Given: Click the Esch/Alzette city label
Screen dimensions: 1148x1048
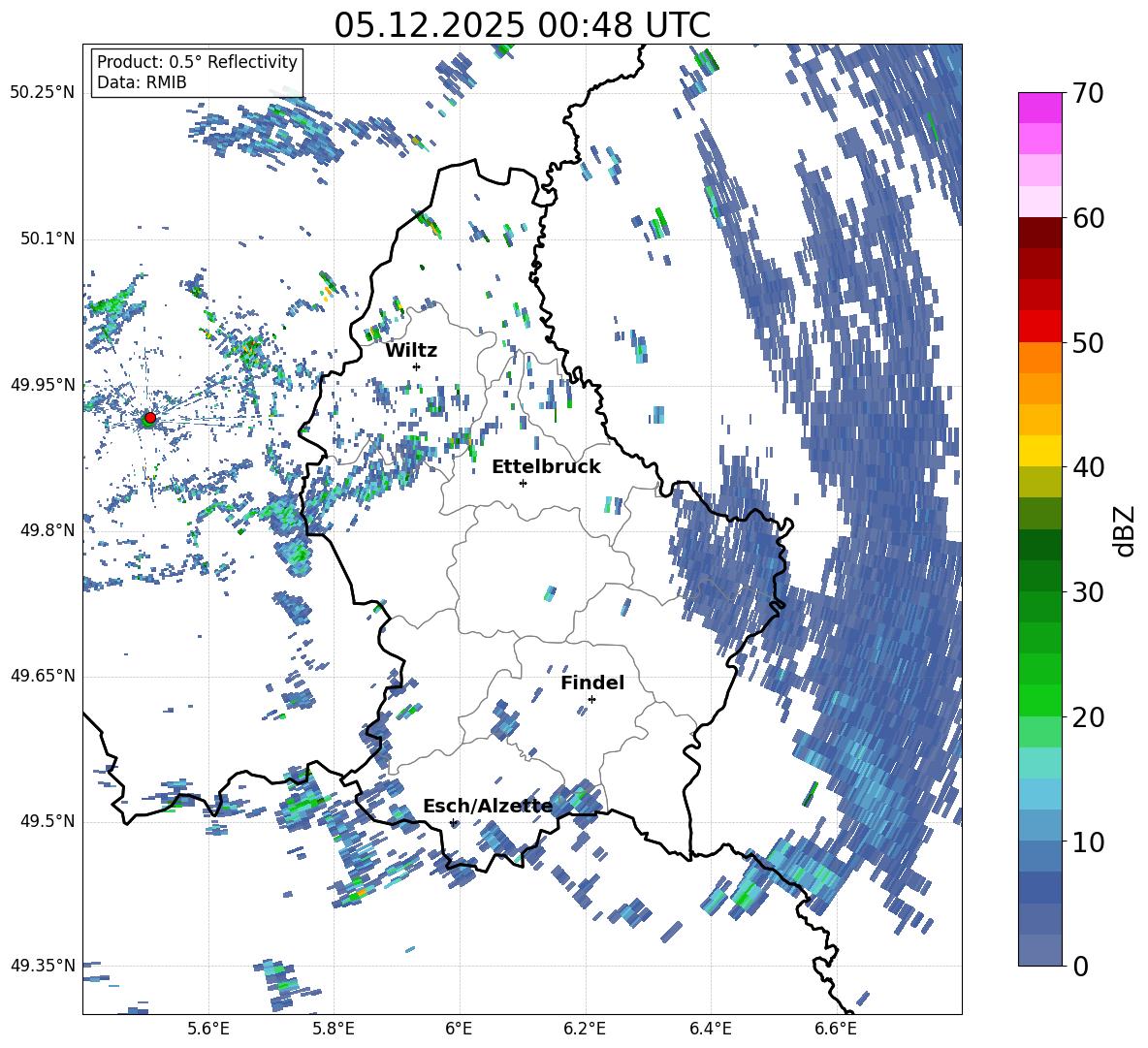Looking at the screenshot, I should pyautogui.click(x=488, y=807).
